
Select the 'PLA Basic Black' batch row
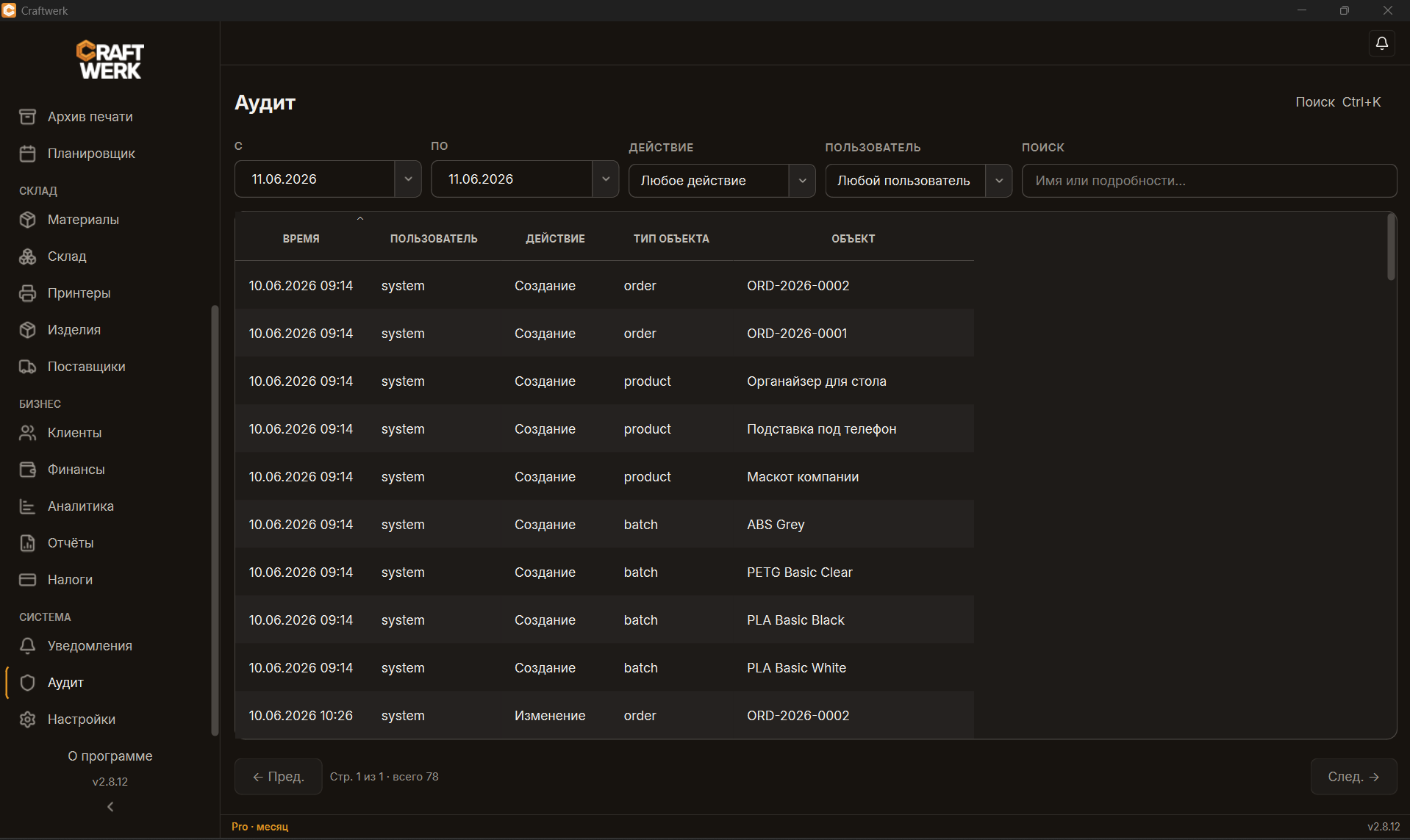pyautogui.click(x=604, y=620)
